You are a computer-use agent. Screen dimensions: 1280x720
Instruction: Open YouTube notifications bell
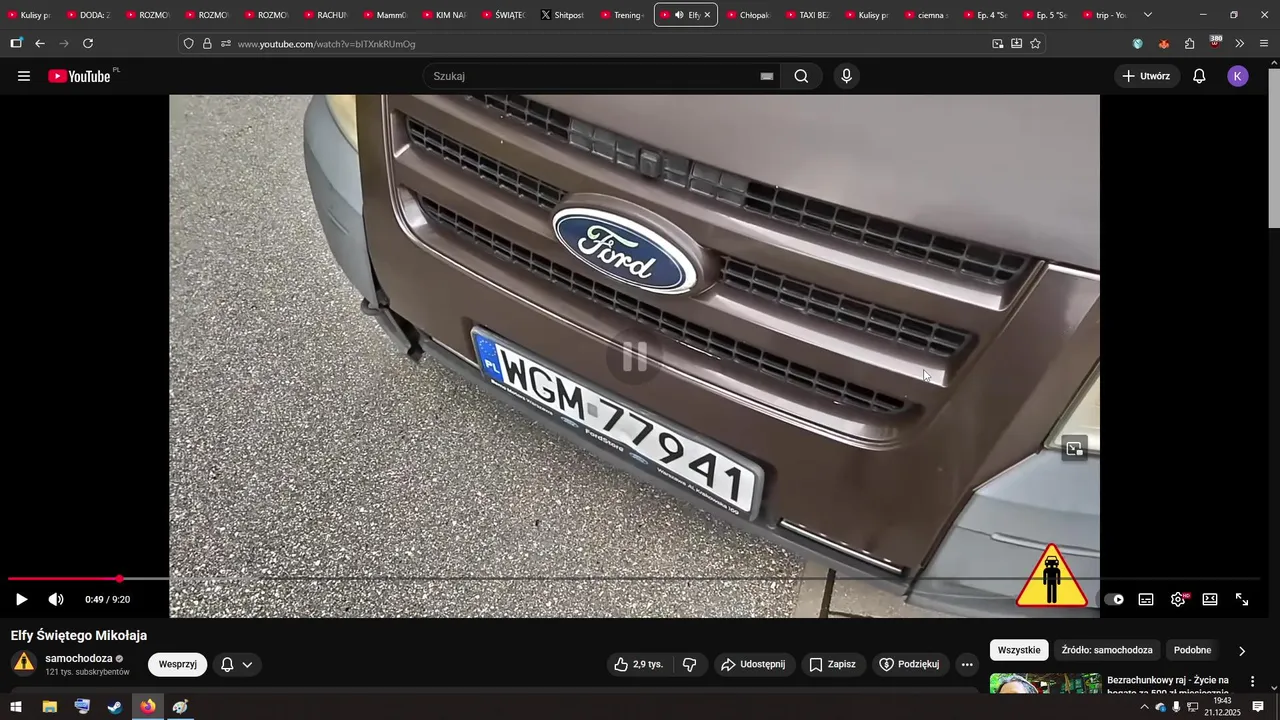pos(1199,76)
